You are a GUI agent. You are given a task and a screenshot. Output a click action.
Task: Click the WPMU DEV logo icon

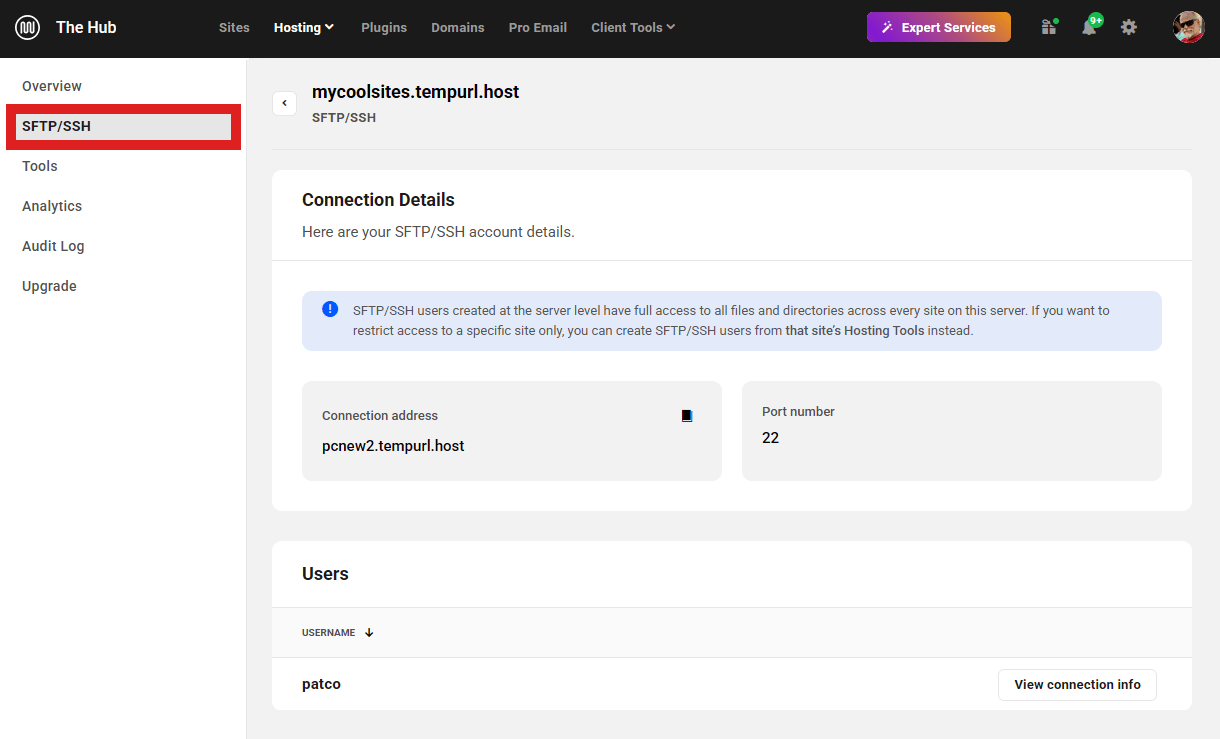pyautogui.click(x=27, y=28)
